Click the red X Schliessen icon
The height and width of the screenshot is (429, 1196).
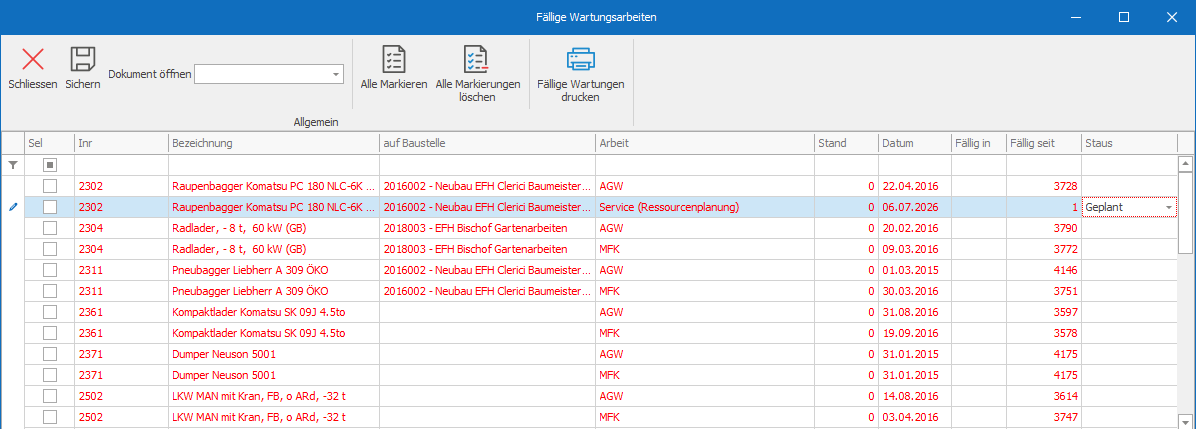point(33,60)
